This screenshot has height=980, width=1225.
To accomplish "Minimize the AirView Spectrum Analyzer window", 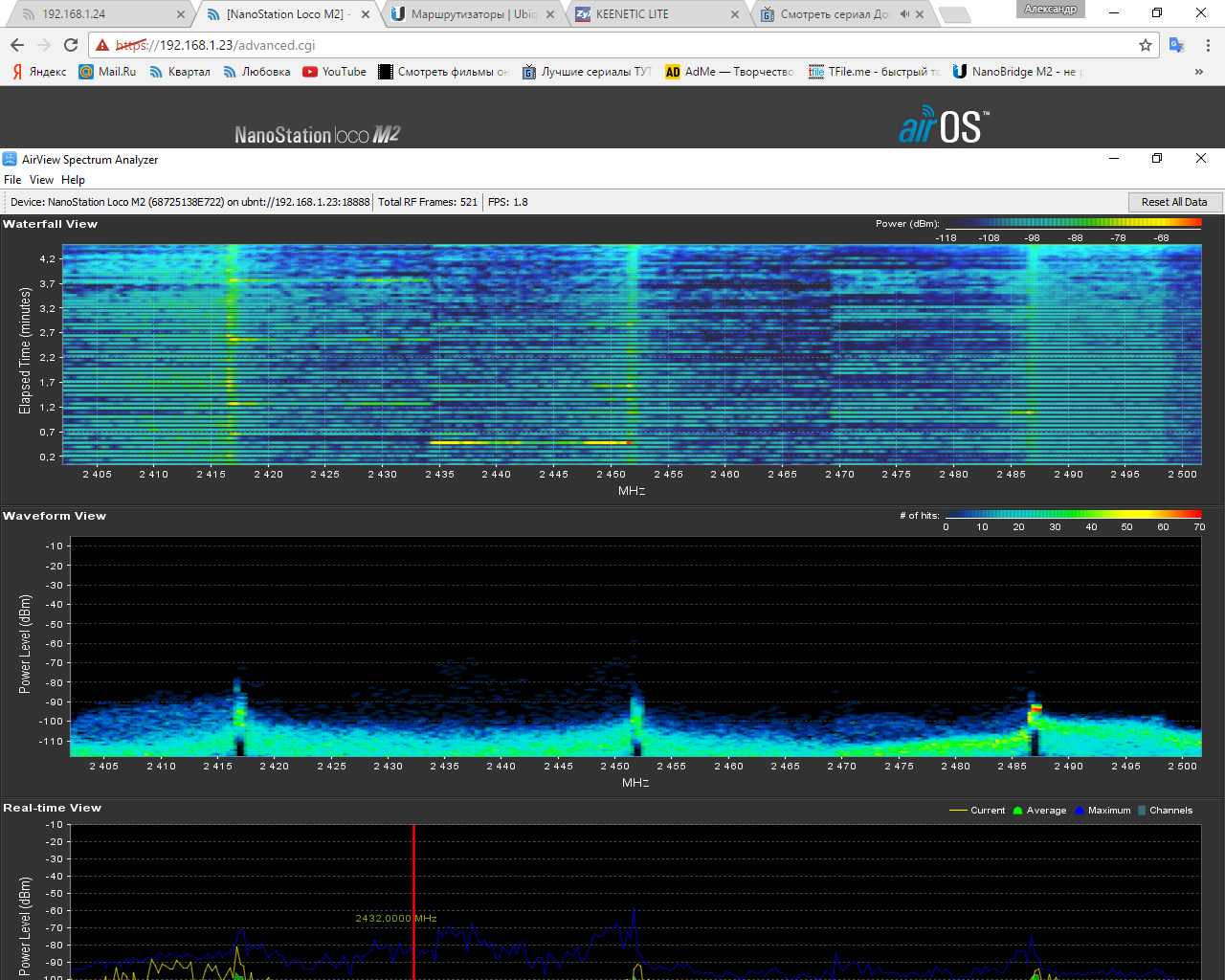I will point(1114,159).
